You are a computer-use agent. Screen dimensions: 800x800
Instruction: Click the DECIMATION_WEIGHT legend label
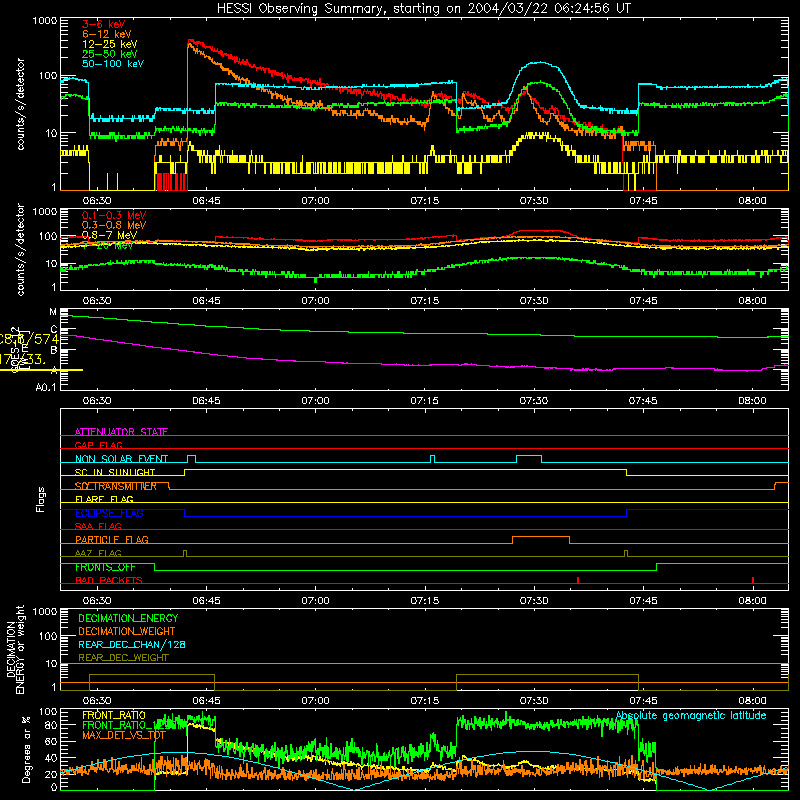(127, 632)
